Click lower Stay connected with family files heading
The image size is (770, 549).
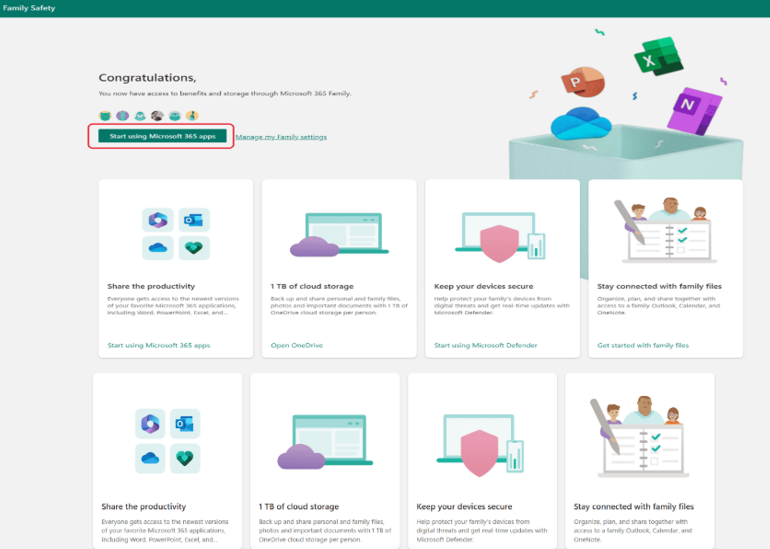[x=634, y=506]
